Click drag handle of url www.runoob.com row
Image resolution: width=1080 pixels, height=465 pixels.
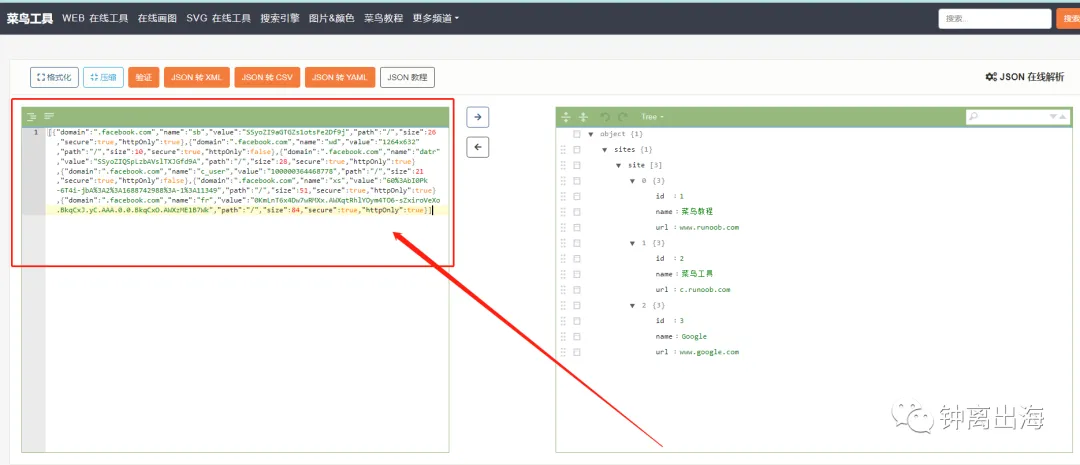(563, 227)
